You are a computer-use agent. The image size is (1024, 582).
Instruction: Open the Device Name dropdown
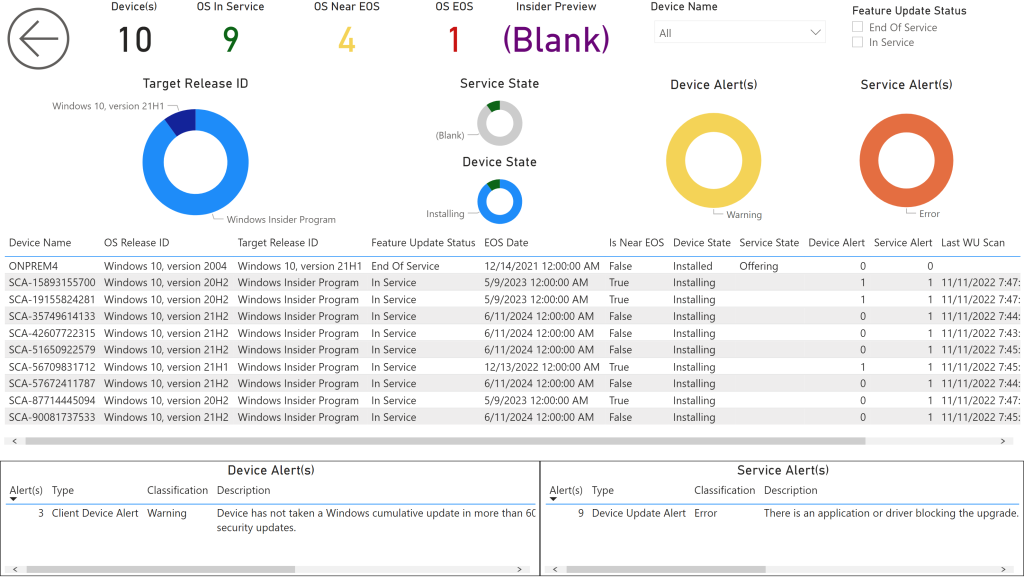click(738, 33)
